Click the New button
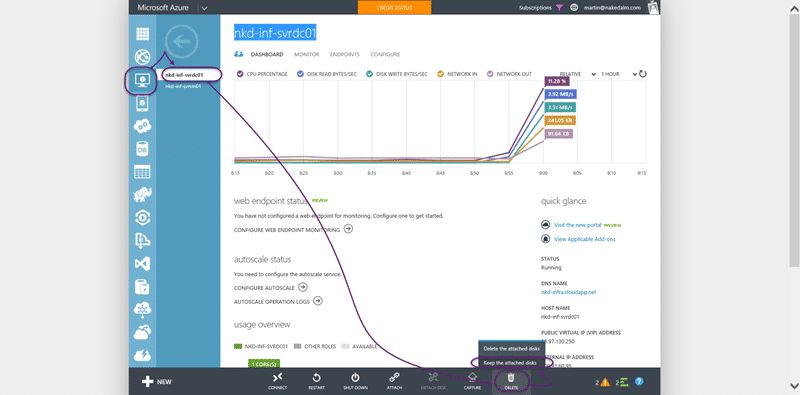The height and width of the screenshot is (395, 800). (156, 381)
